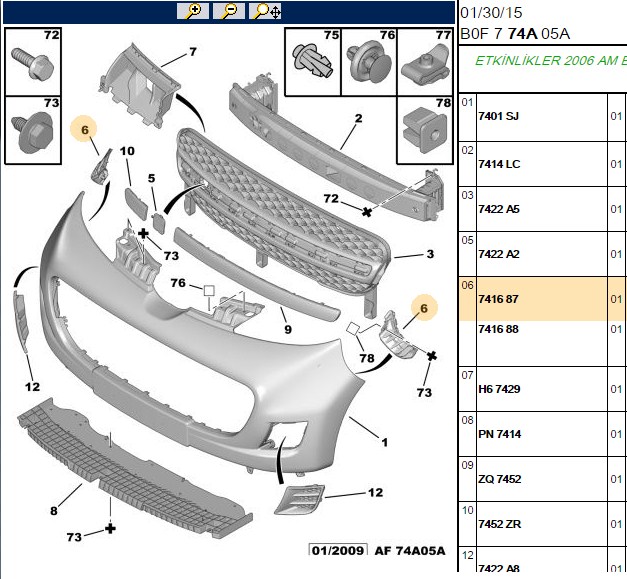This screenshot has width=627, height=579.
Task: Click row index 07 in parts table
Action: (467, 375)
